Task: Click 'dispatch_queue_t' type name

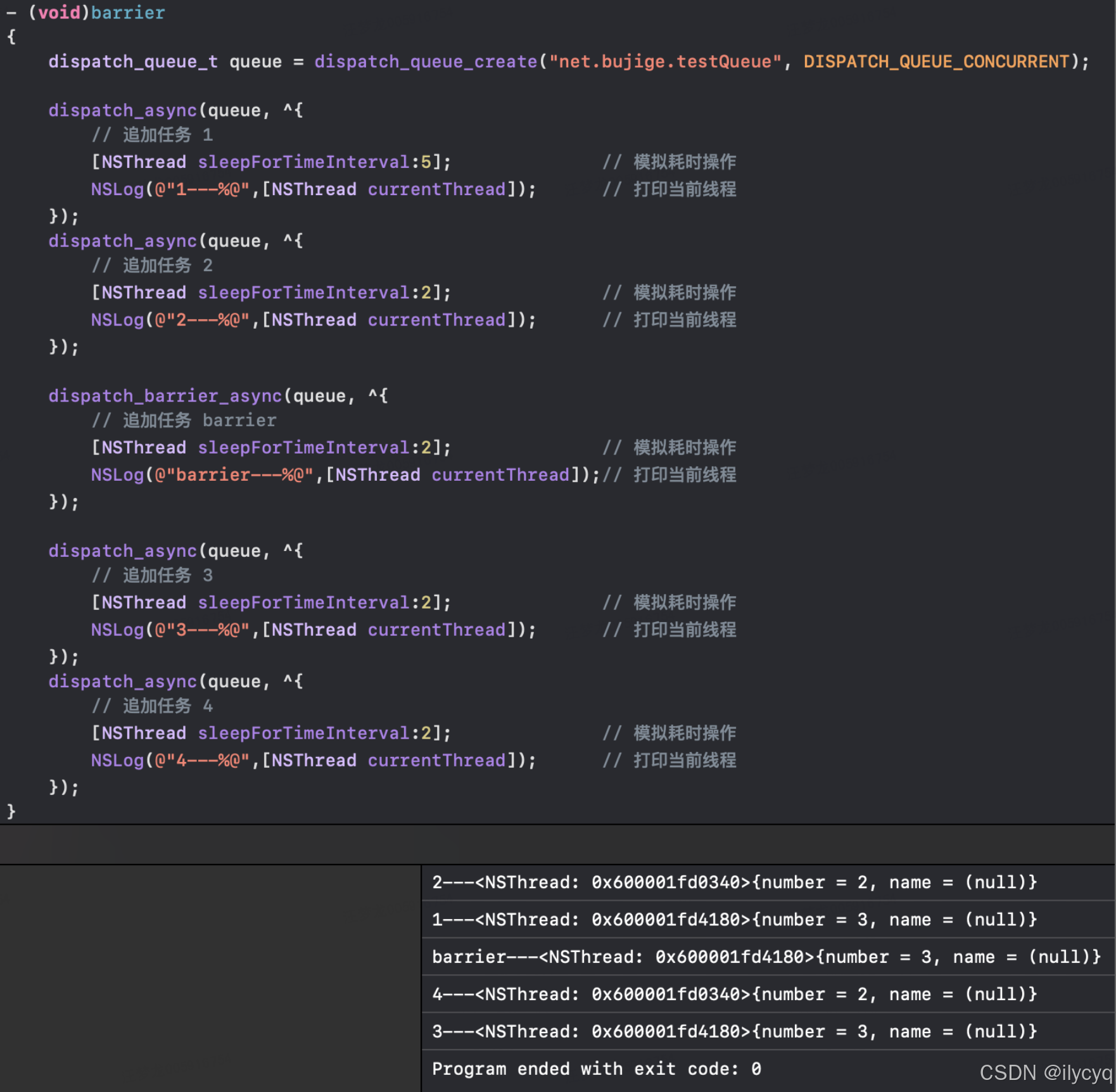Action: [133, 61]
